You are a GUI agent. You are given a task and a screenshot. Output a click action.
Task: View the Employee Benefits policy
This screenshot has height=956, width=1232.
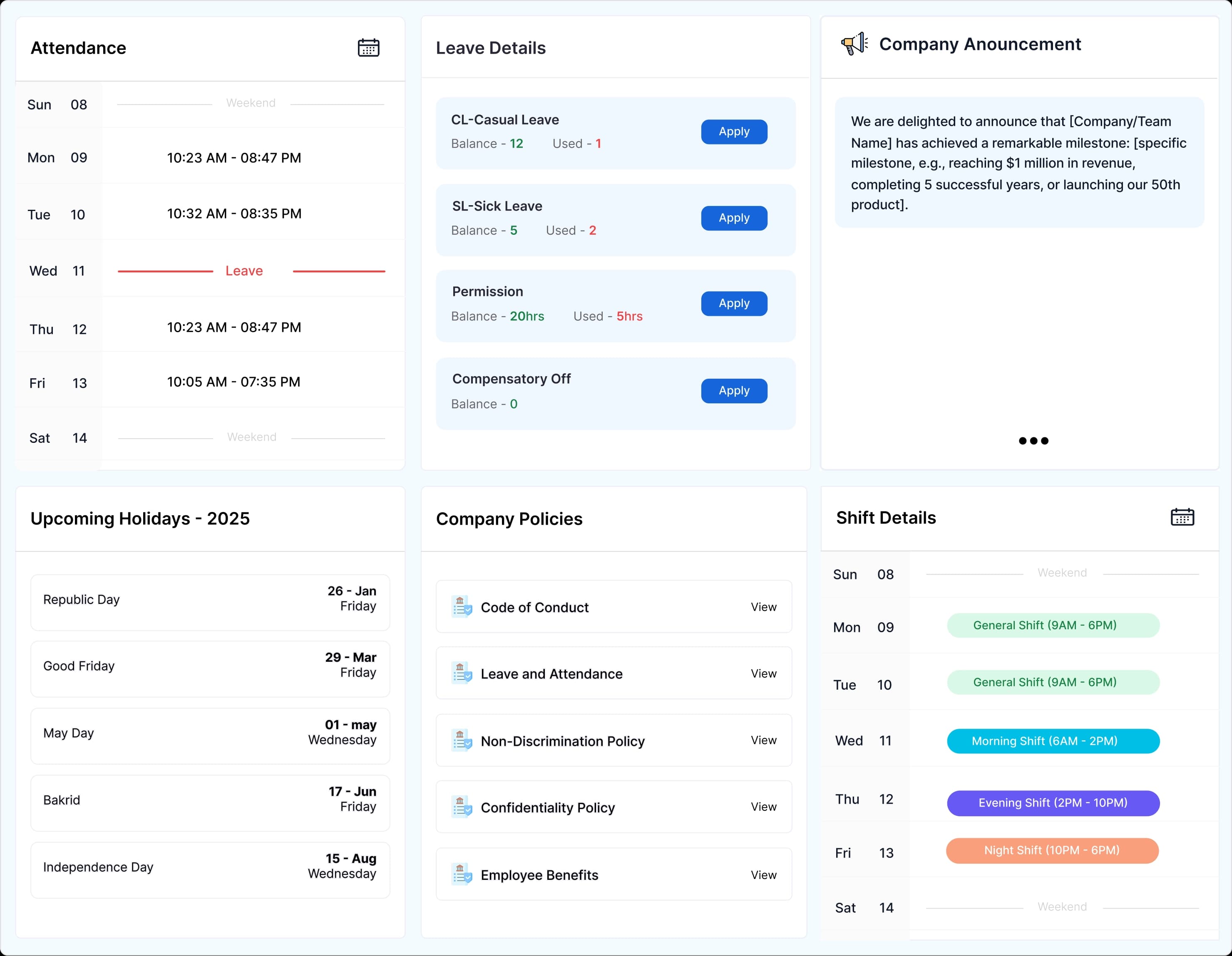(x=764, y=875)
